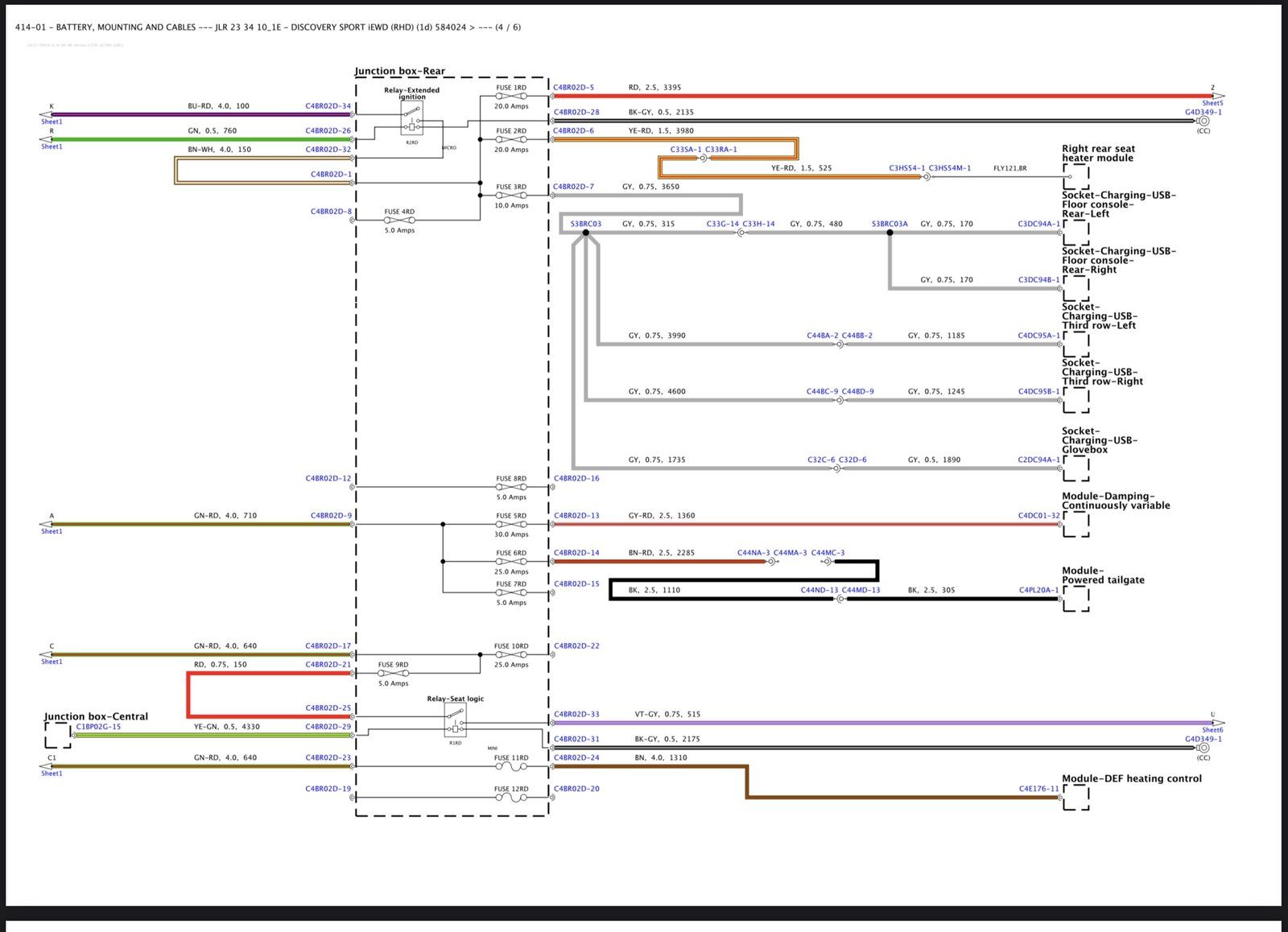Open the Sheet1 link under arrow K

pos(52,122)
